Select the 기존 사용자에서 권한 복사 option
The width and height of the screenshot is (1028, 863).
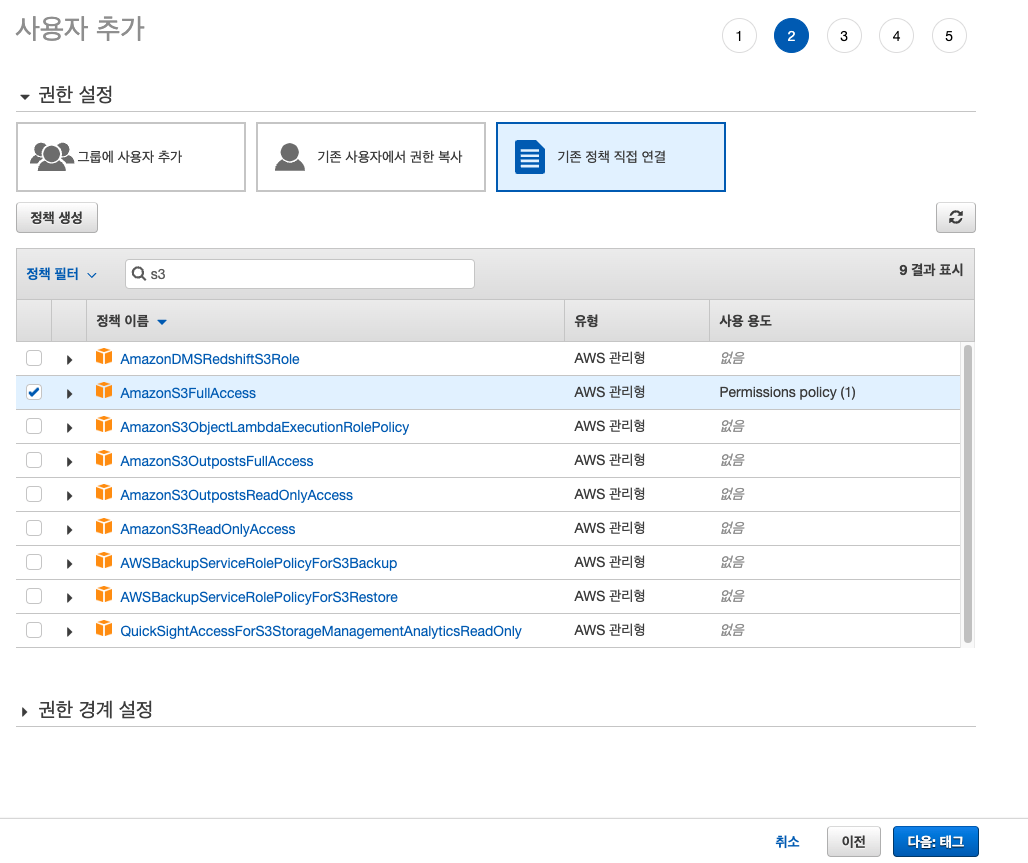[x=371, y=157]
